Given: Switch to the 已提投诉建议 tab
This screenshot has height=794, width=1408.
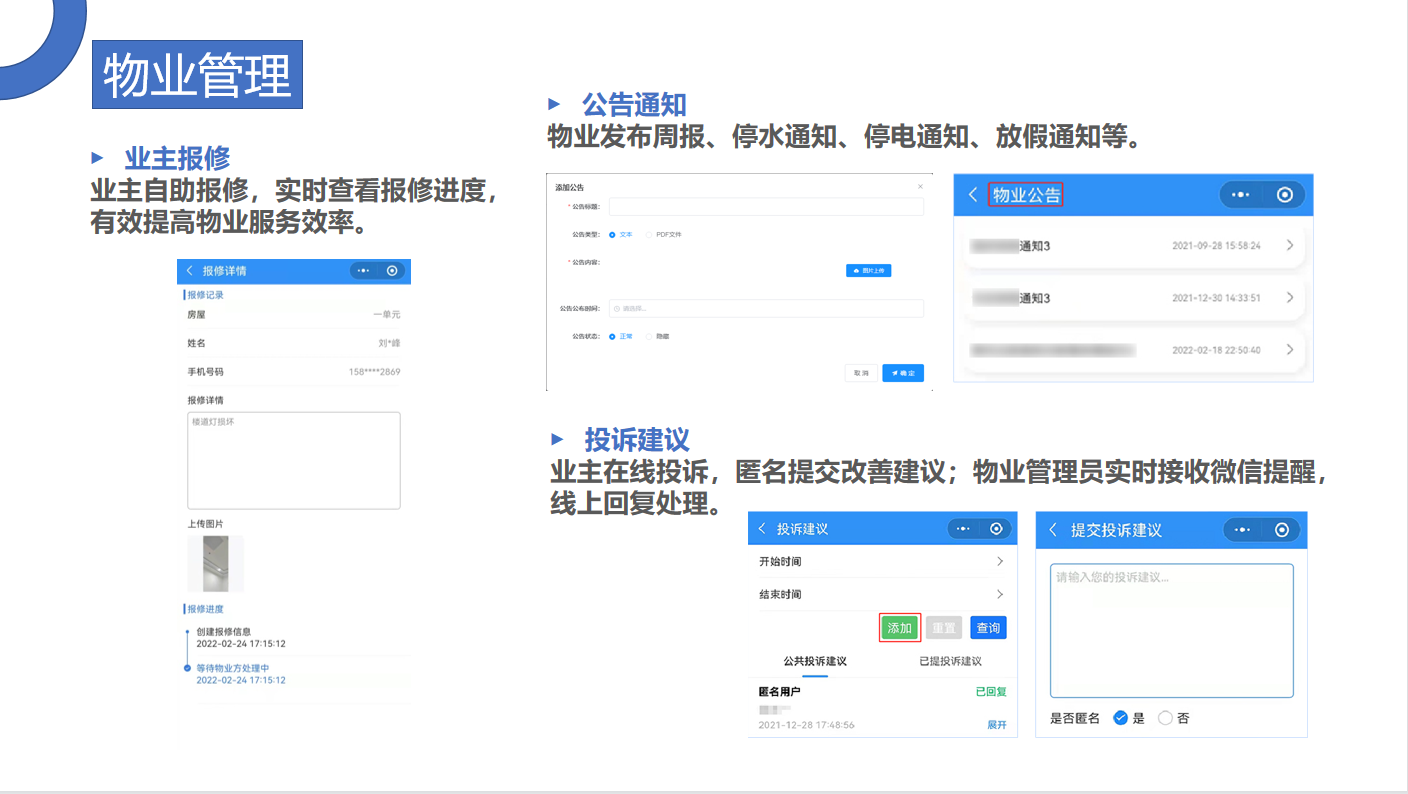Looking at the screenshot, I should 950,661.
